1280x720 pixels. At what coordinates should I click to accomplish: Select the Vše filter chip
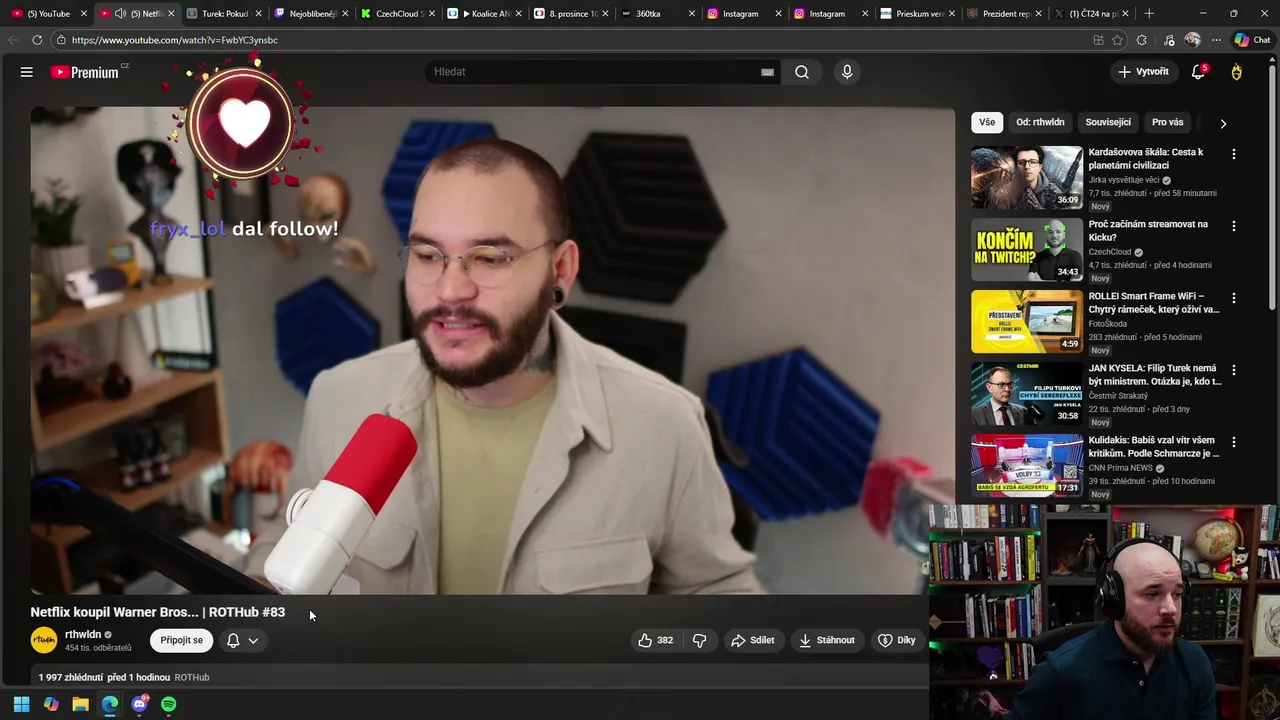987,122
